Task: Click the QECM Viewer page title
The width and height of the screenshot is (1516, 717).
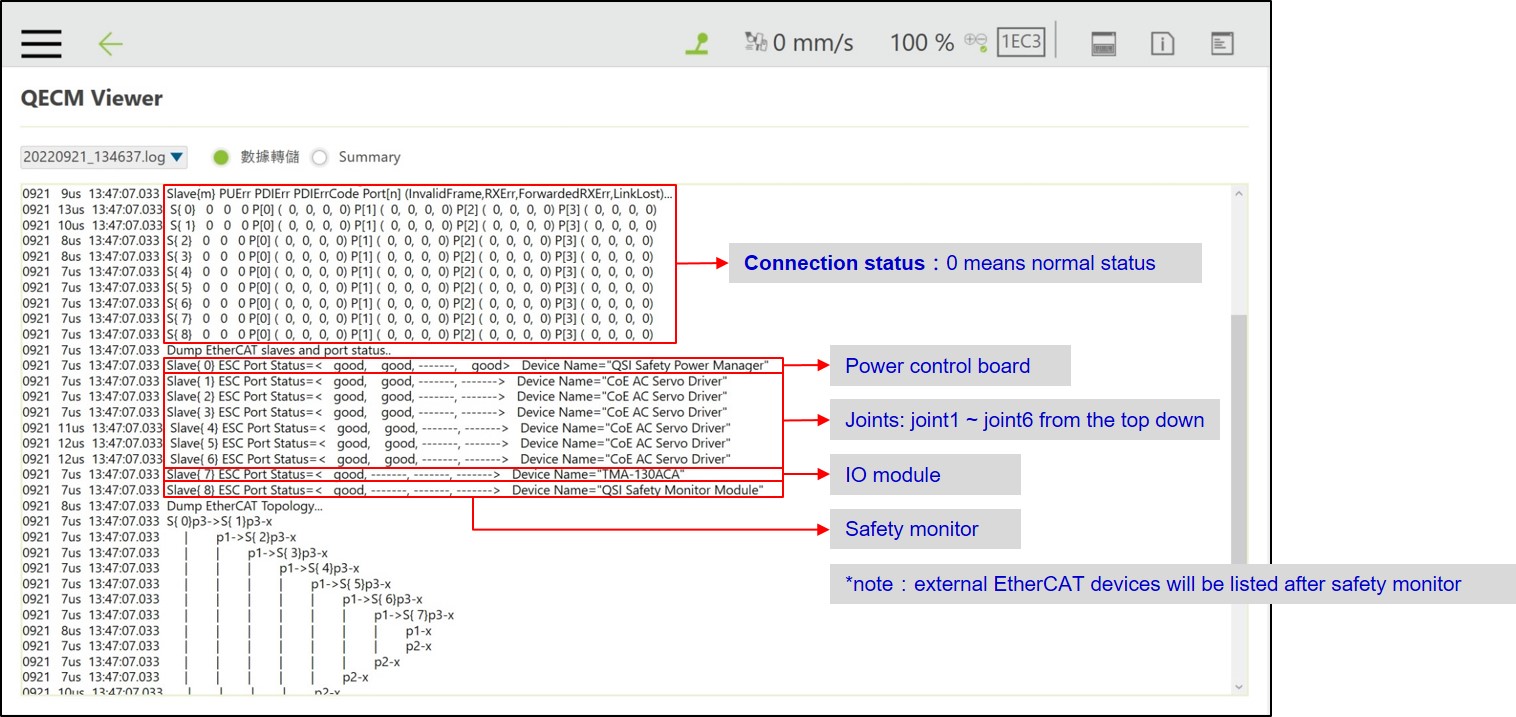Action: (x=91, y=98)
